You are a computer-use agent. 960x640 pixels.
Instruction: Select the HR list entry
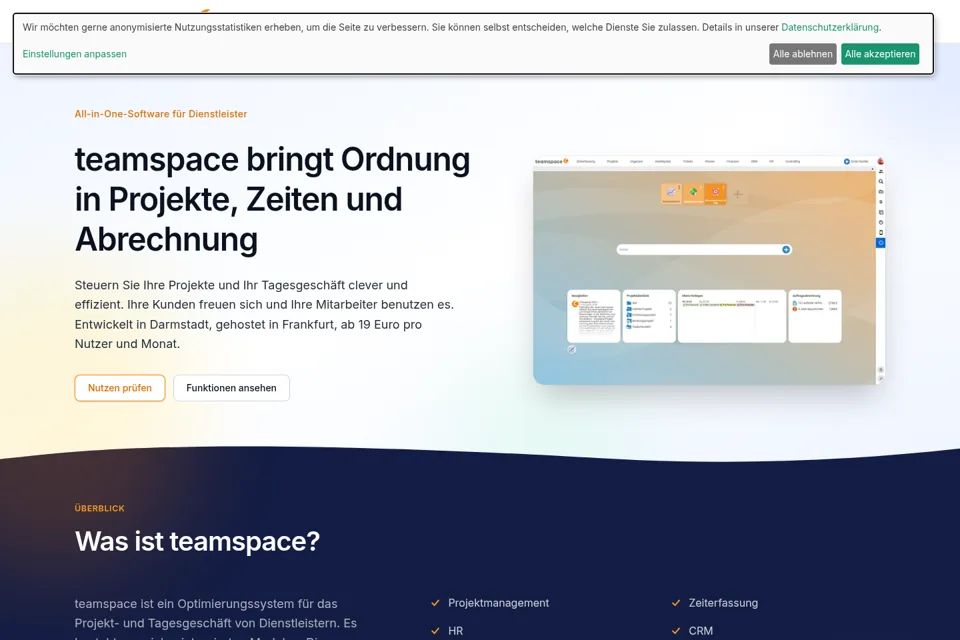point(456,631)
